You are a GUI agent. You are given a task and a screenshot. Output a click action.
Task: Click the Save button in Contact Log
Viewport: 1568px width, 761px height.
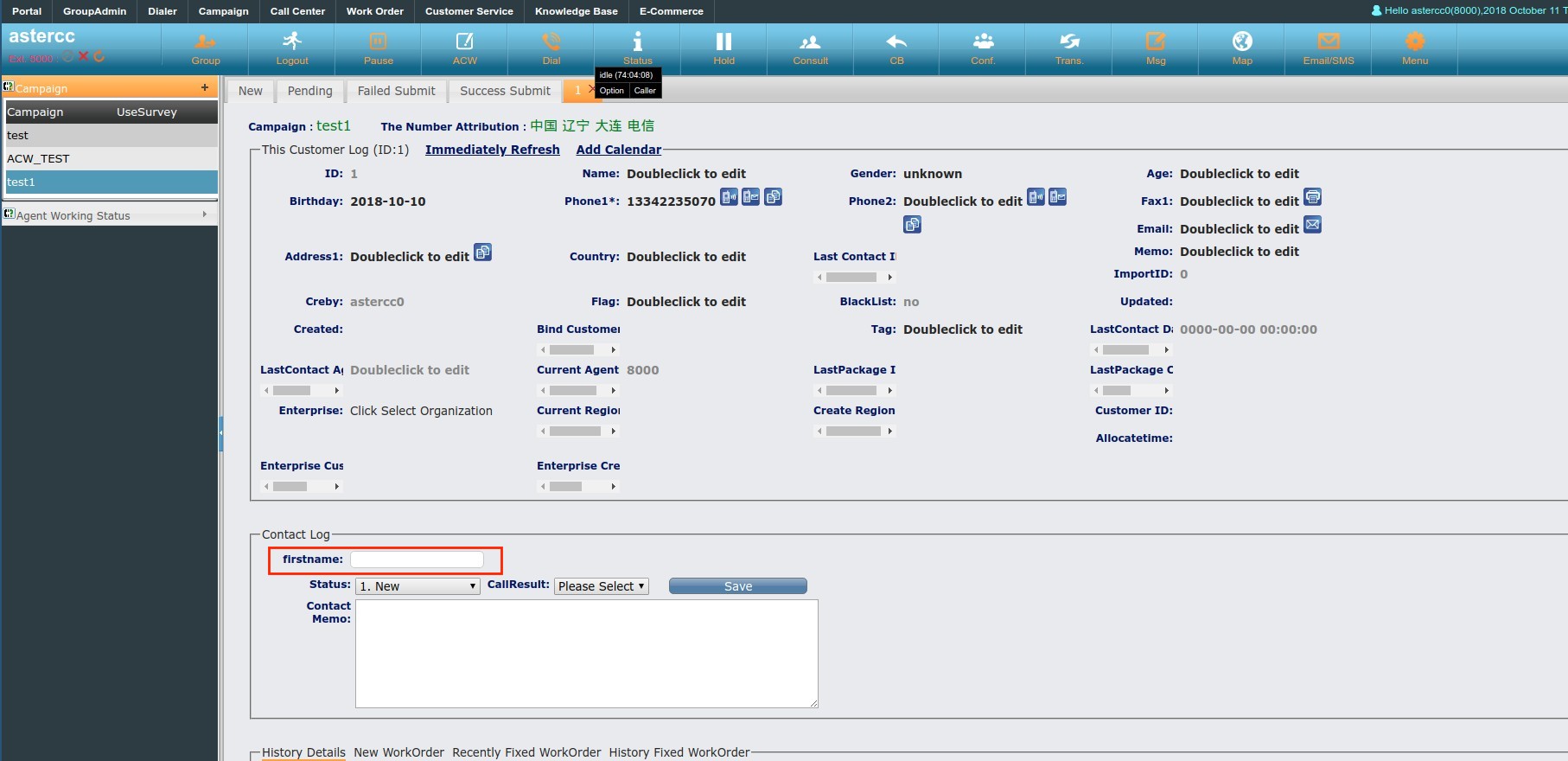pos(737,586)
